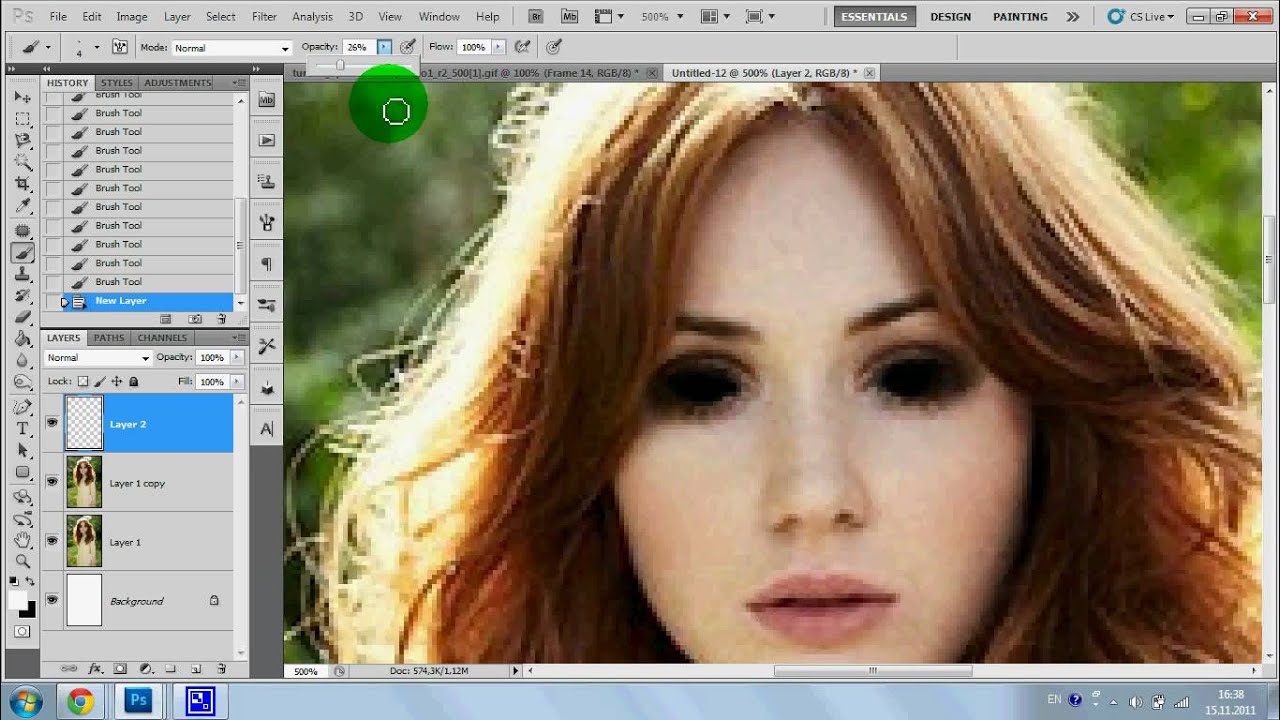
Task: Click the foreground color swatch
Action: click(18, 599)
